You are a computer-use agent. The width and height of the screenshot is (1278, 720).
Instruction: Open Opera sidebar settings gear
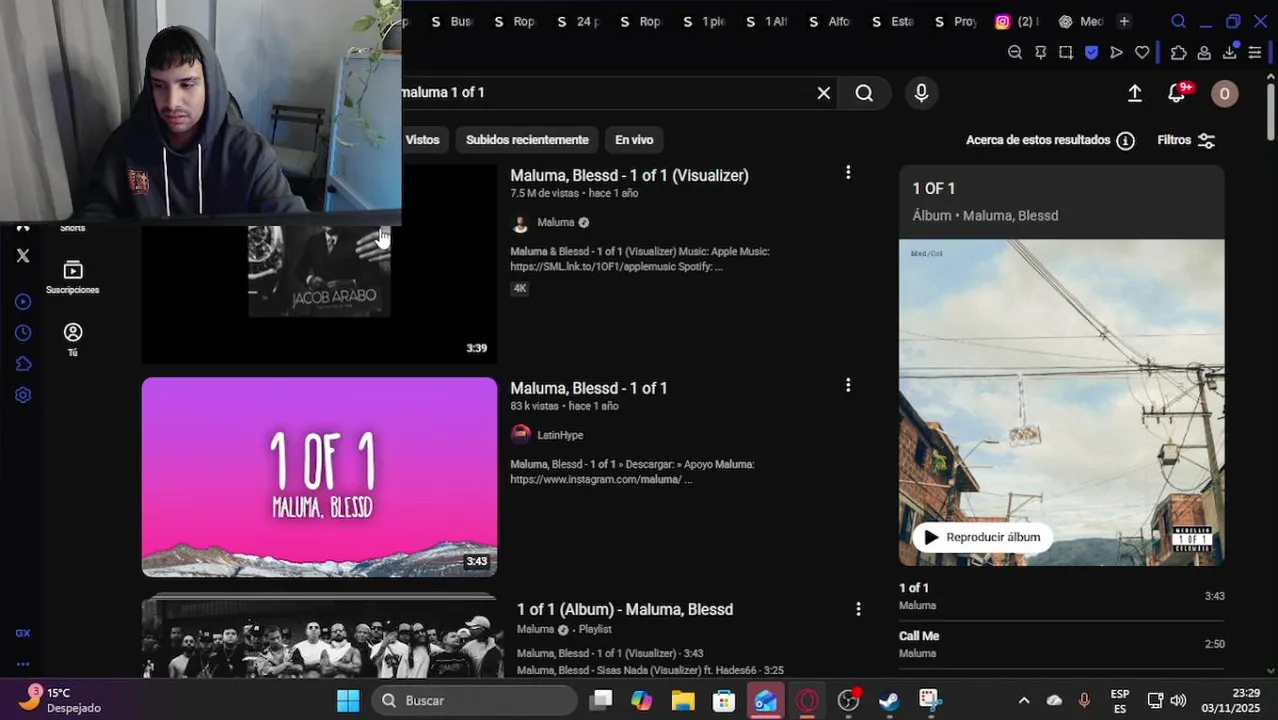(x=23, y=395)
